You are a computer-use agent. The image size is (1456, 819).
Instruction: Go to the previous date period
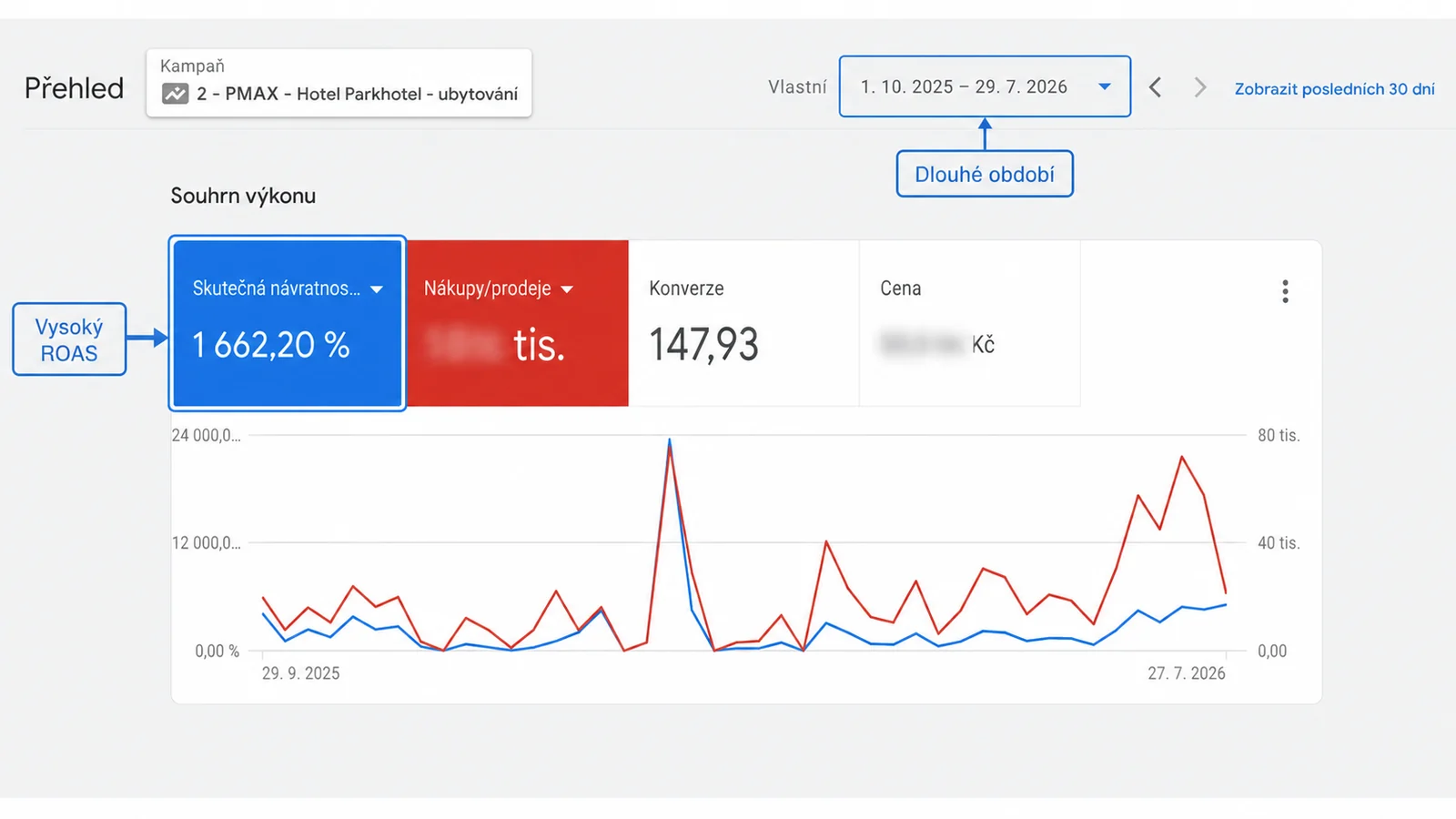[1156, 87]
